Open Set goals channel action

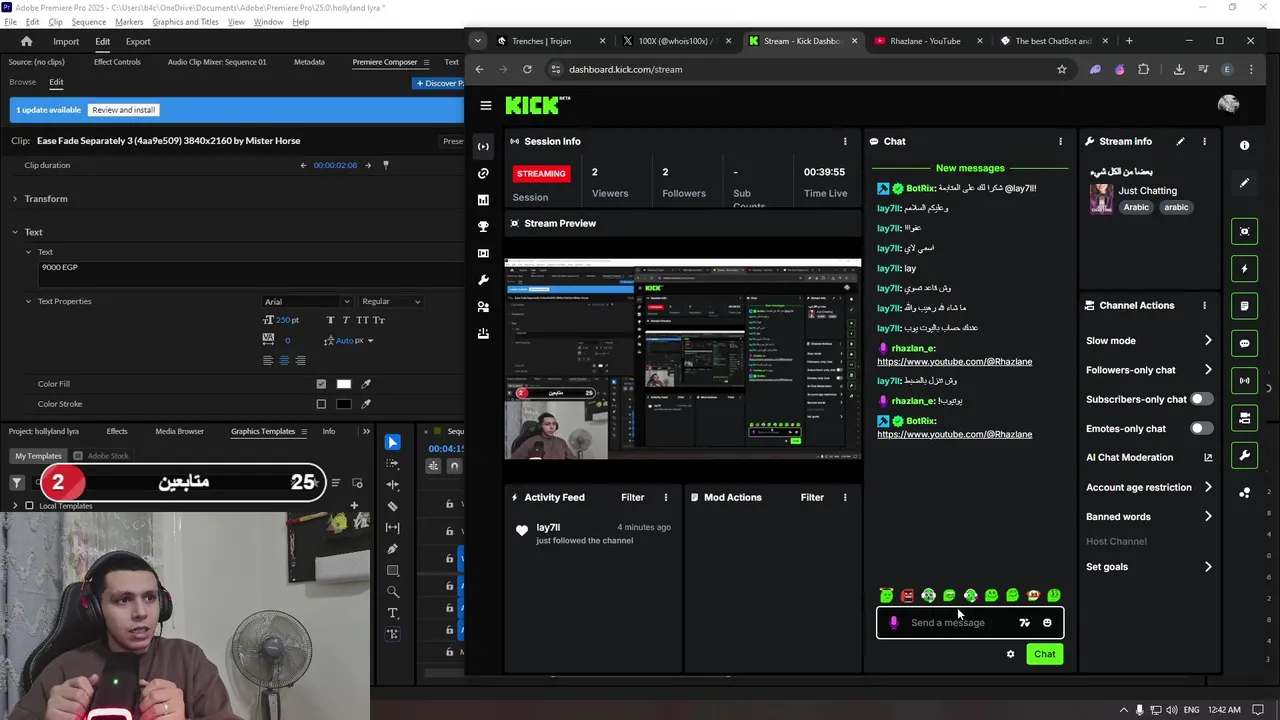click(1149, 567)
